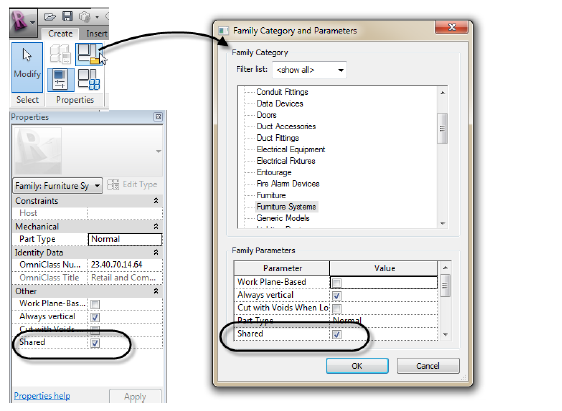This screenshot has width=562, height=411.
Task: Switch to the Create ribbon tab
Action: [x=60, y=33]
